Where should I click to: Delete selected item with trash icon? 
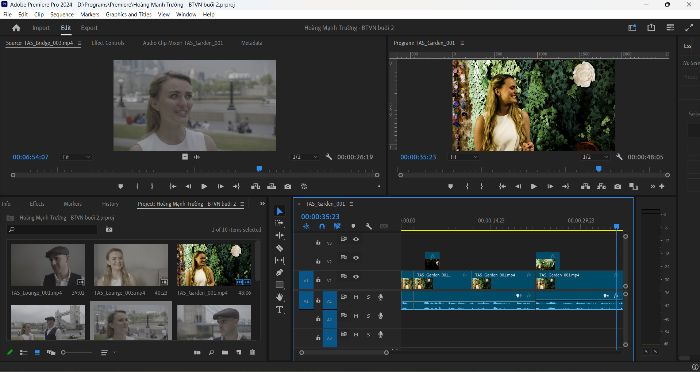[252, 352]
